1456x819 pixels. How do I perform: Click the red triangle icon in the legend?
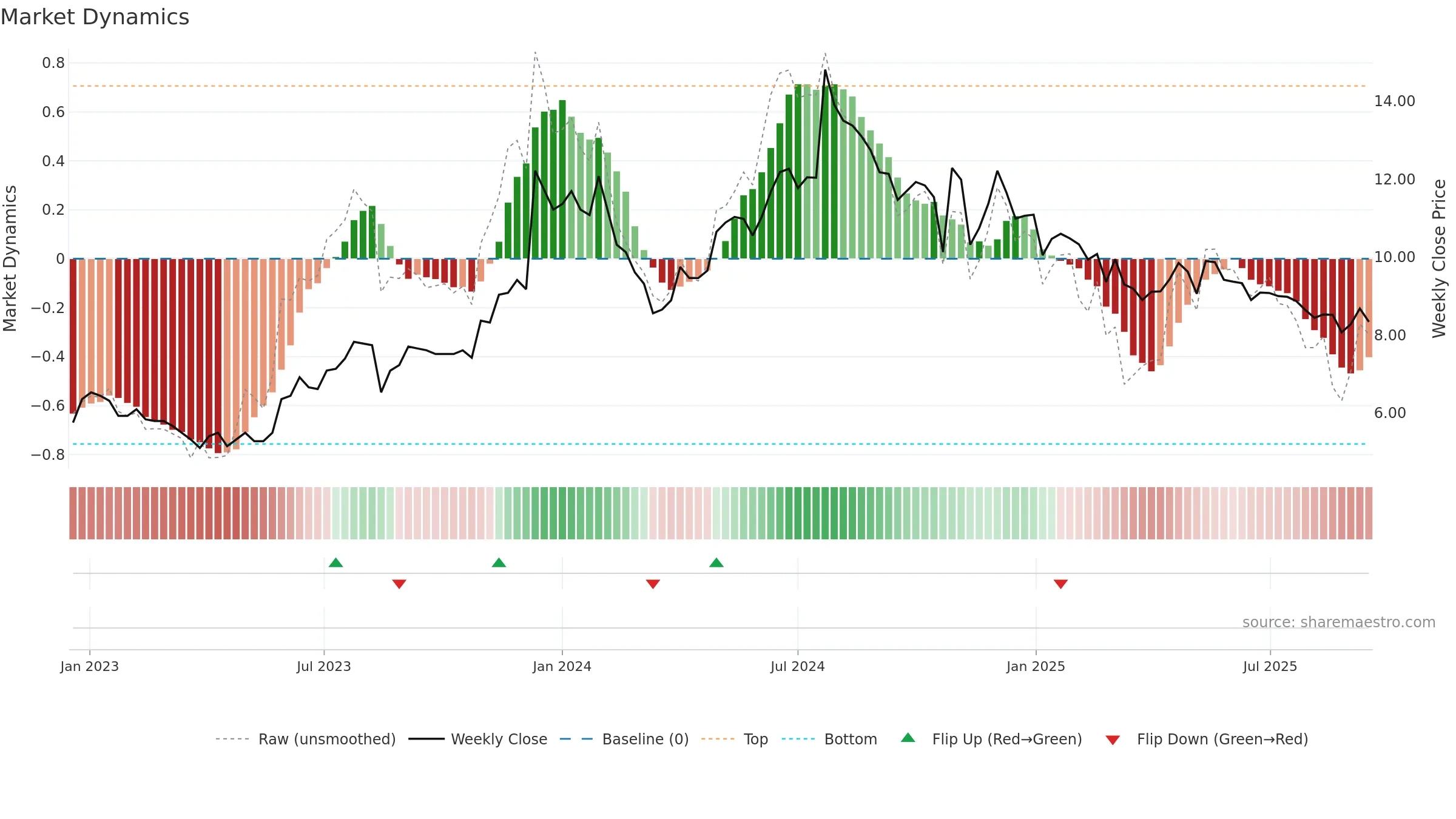(x=1113, y=740)
